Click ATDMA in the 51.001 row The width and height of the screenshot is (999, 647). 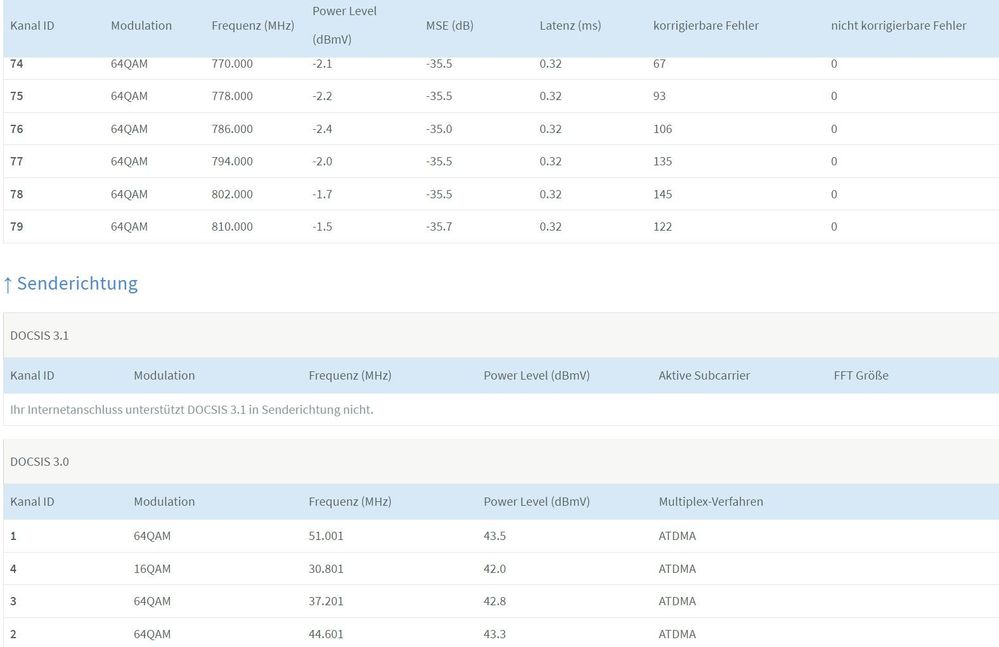[x=677, y=536]
